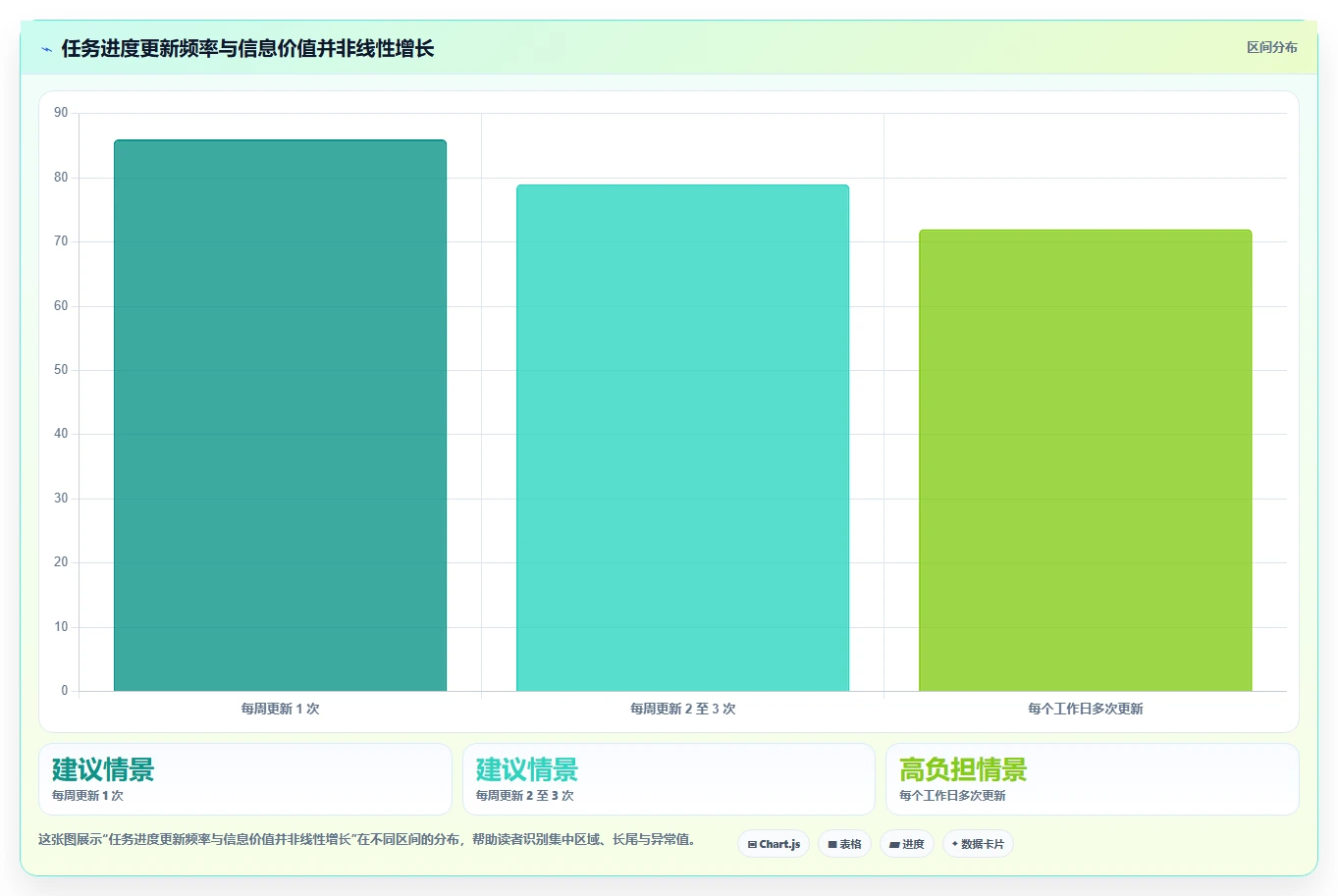Viewport: 1338px width, 896px height.
Task: Click the 数据卡片 tag chip
Action: click(978, 844)
